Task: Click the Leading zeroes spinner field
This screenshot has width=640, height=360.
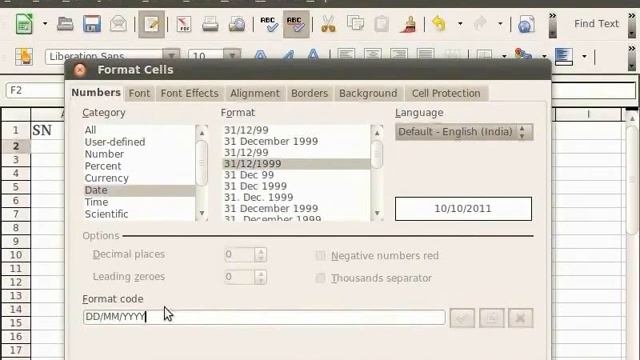Action: (x=245, y=277)
